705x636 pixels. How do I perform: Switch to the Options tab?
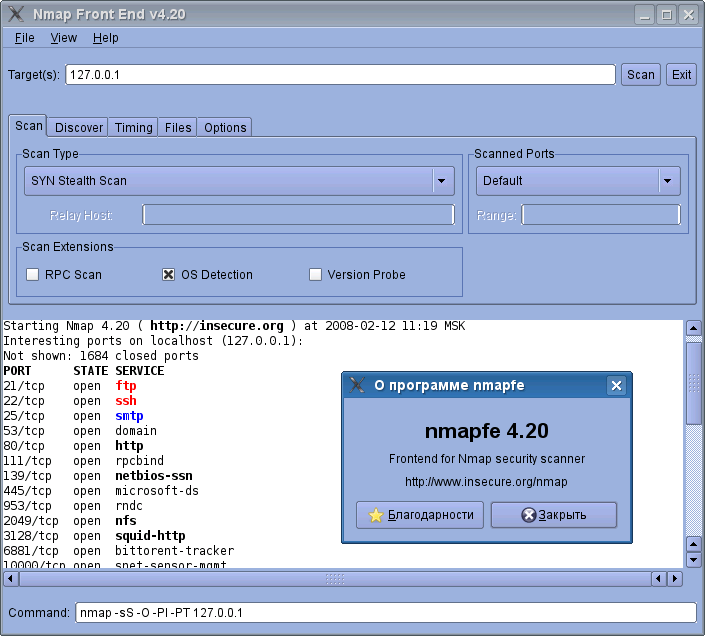[225, 128]
